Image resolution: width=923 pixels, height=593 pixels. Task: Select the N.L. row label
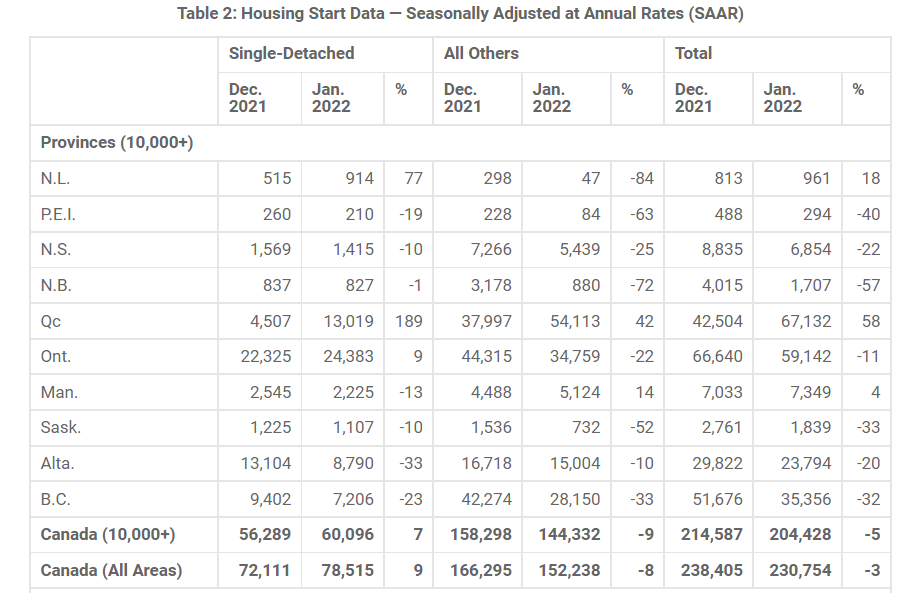[x=55, y=179]
